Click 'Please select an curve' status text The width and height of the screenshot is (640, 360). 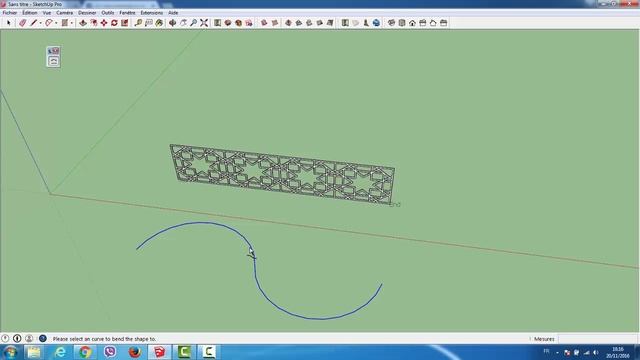click(x=104, y=339)
